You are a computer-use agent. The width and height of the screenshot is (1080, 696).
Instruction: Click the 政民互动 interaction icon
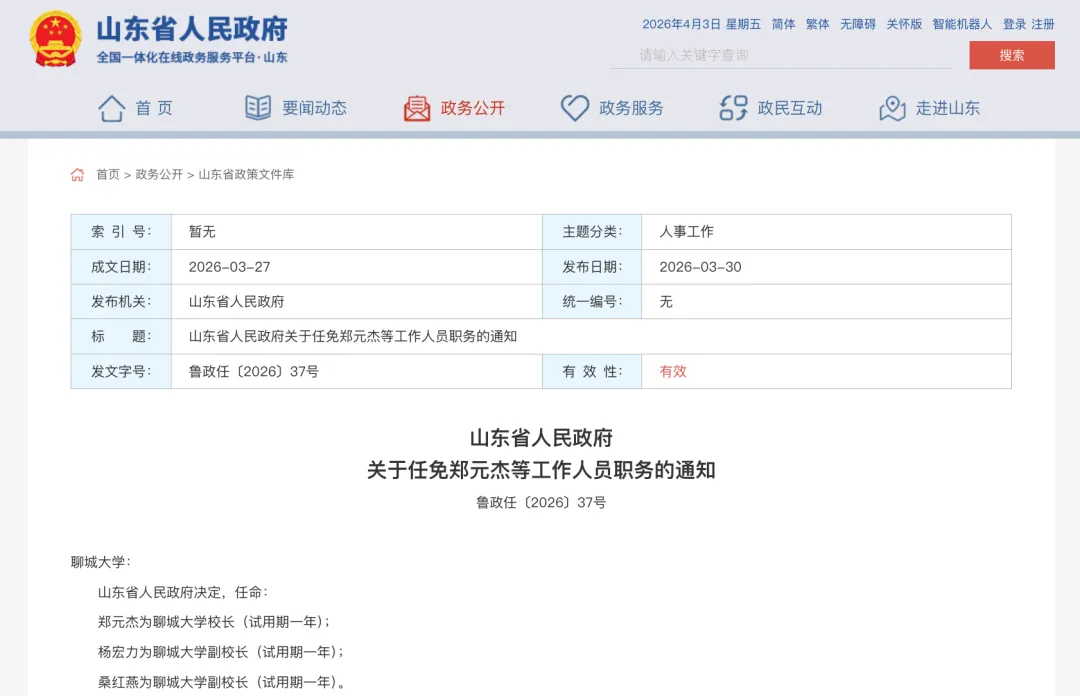tap(733, 108)
